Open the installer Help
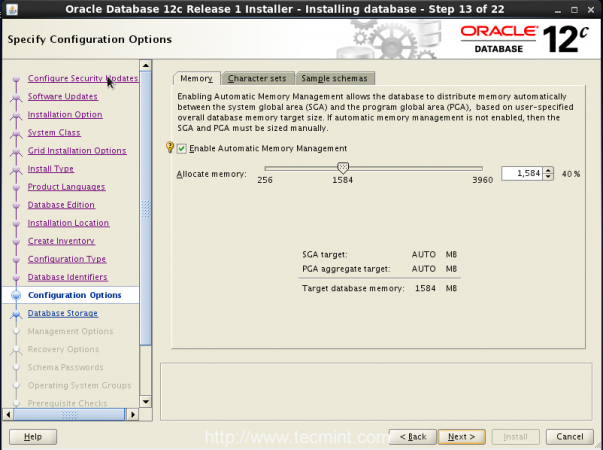 point(32,437)
